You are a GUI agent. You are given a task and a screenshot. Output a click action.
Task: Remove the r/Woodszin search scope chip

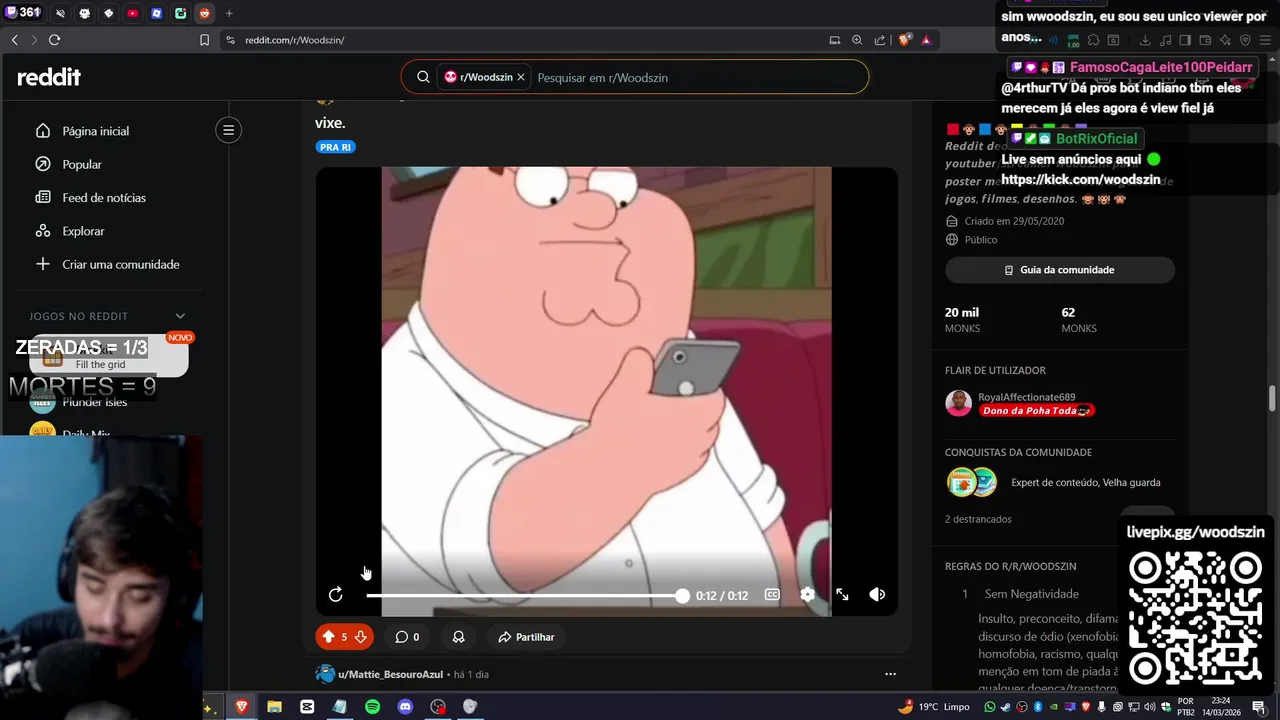tap(521, 77)
